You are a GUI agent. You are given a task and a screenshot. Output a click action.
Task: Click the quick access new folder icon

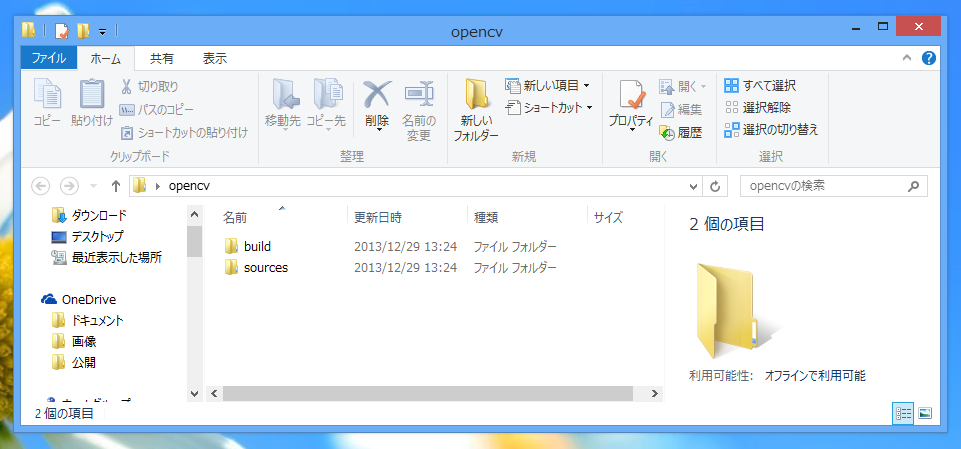[83, 30]
